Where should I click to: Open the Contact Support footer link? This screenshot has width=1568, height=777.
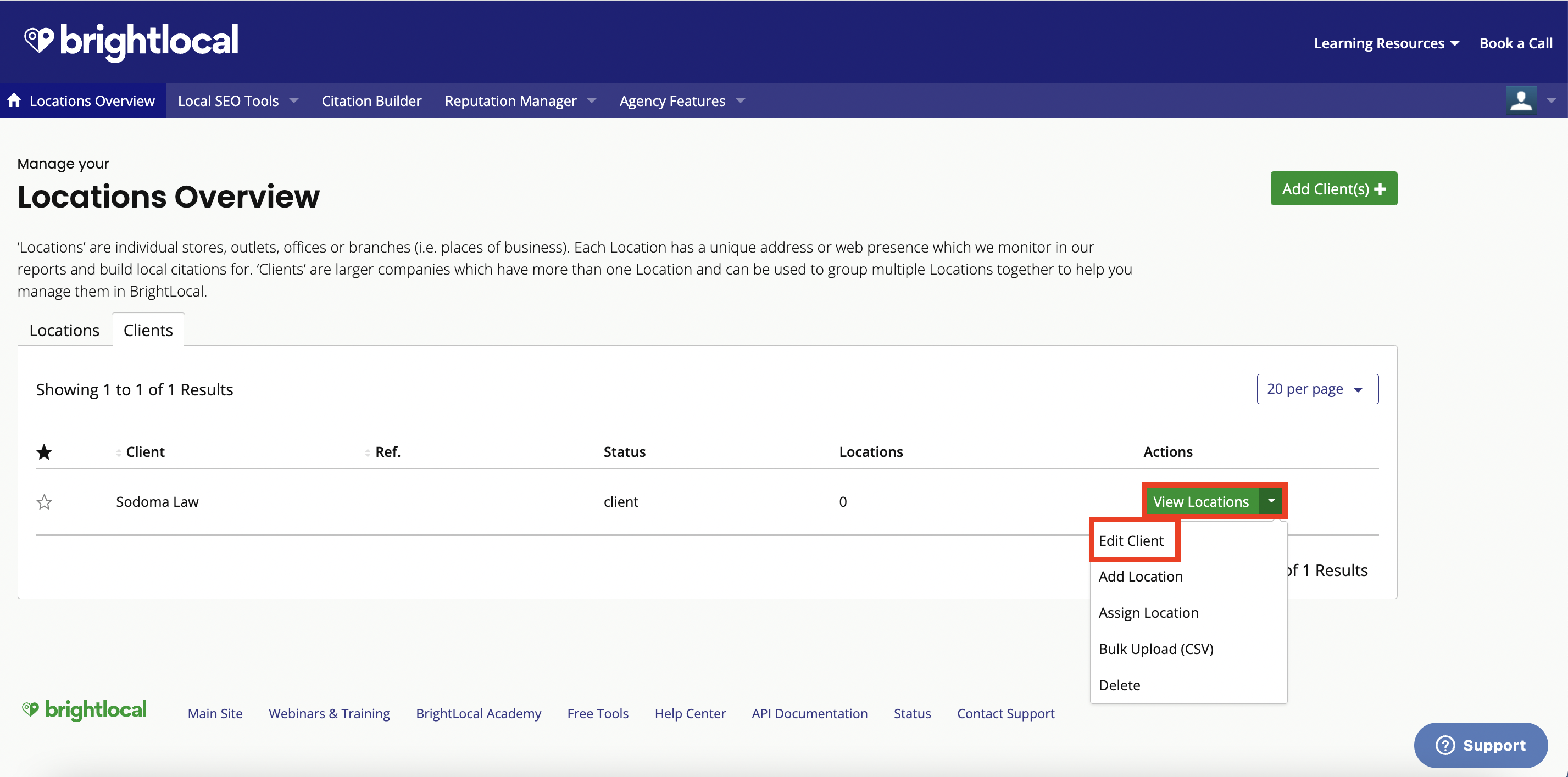coord(1005,713)
